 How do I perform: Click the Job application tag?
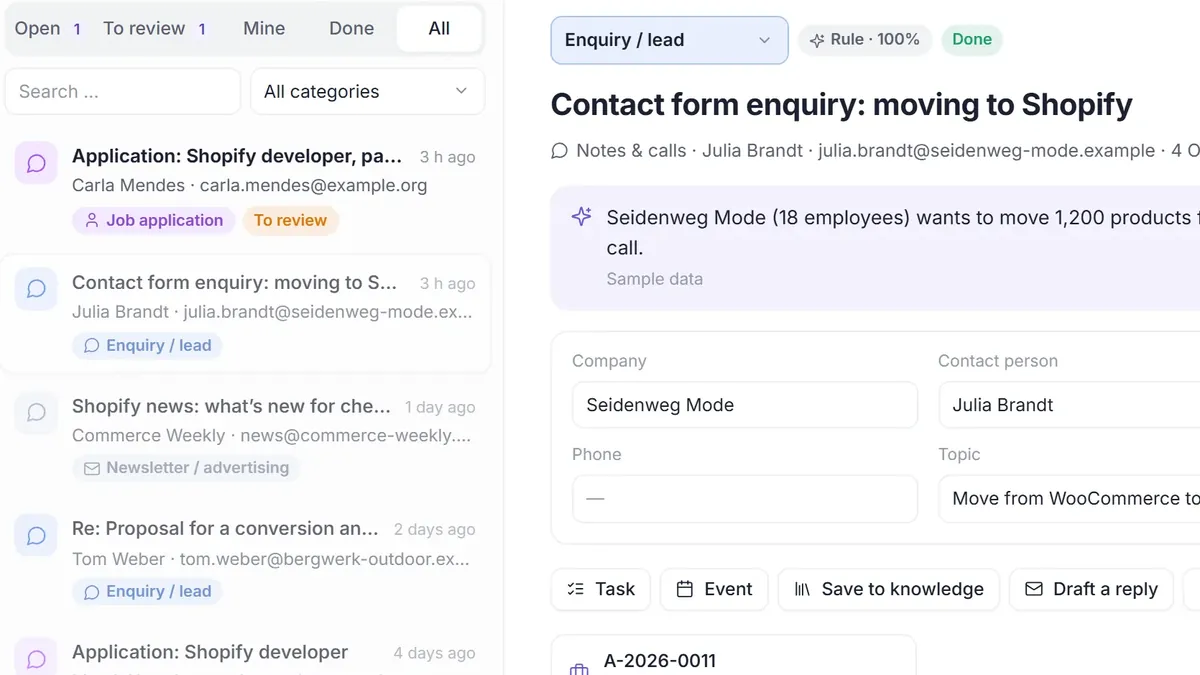154,220
